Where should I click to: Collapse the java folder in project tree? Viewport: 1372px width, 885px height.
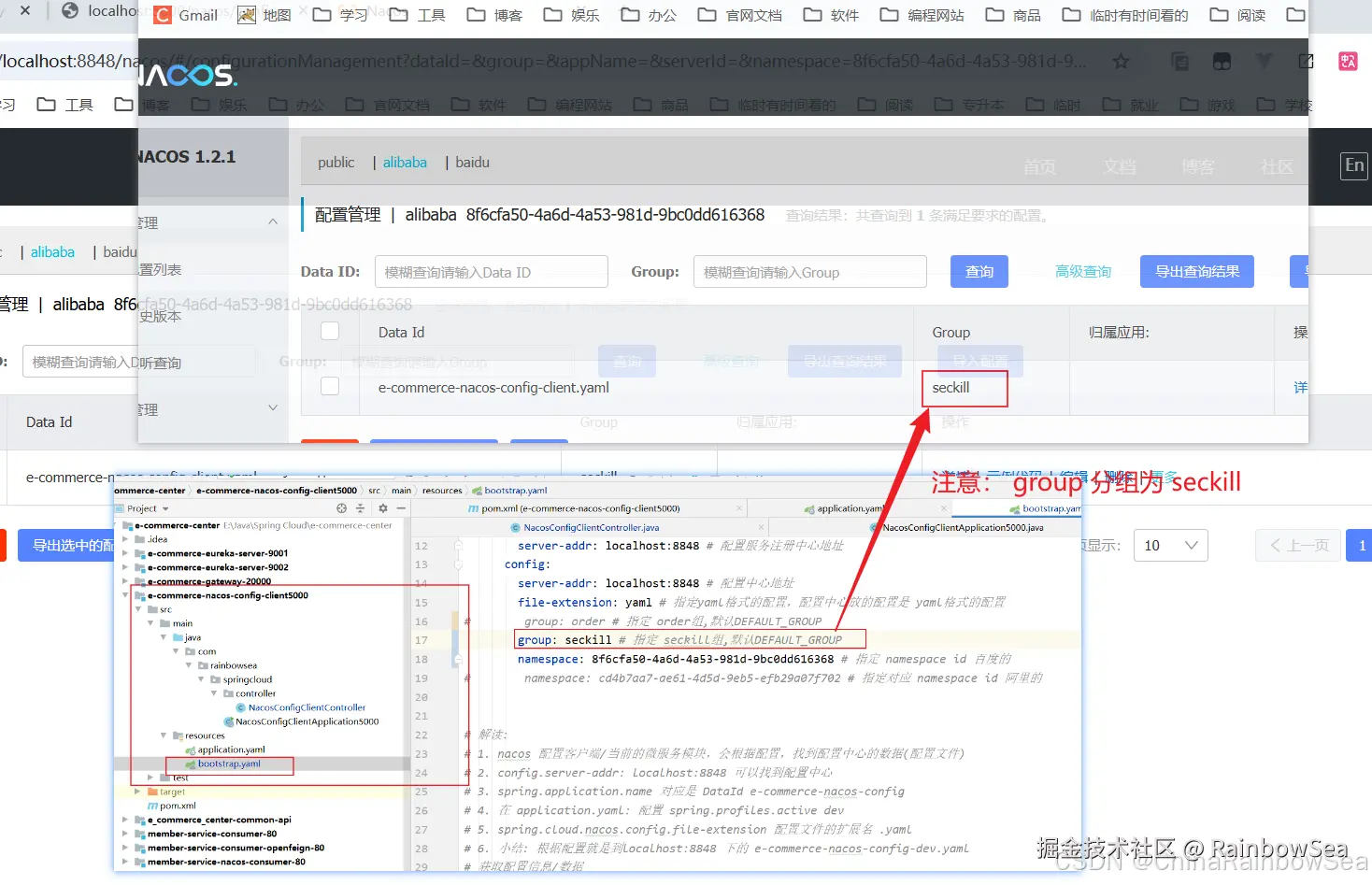point(164,637)
